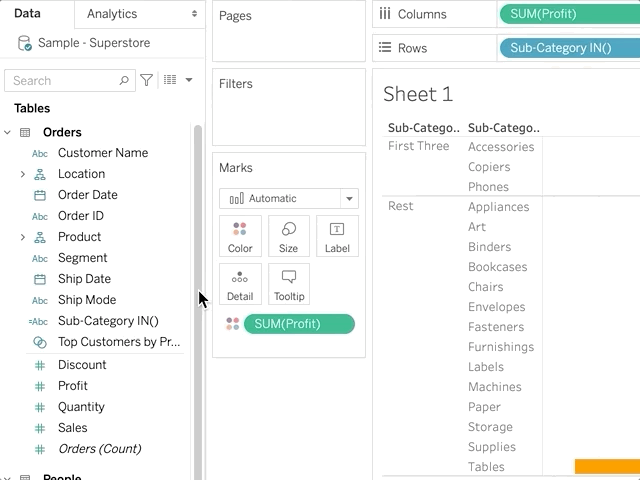Open the Detail marks card
Viewport: 640px width, 480px height.
click(x=240, y=284)
